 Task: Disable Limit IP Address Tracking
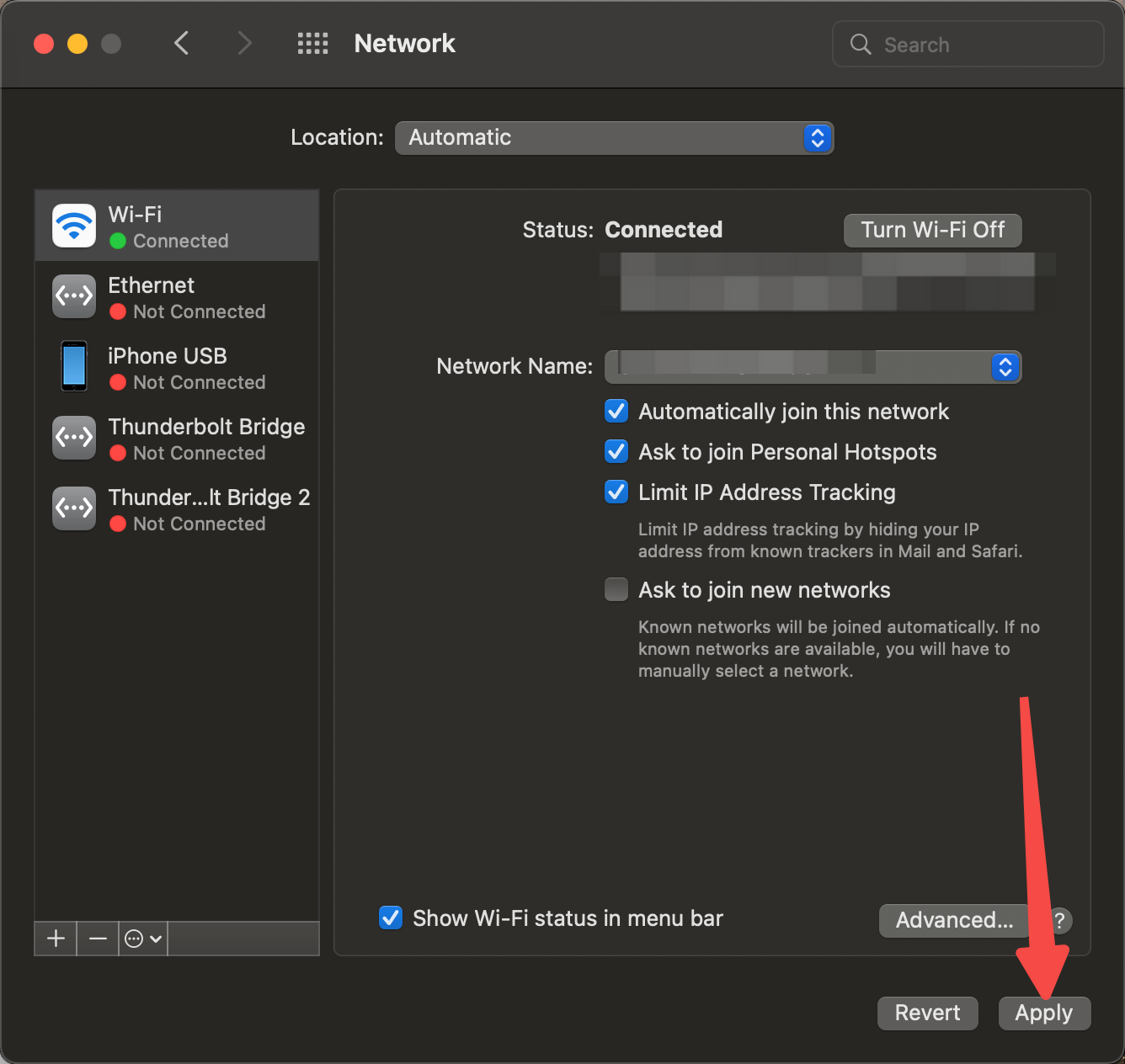pyautogui.click(x=616, y=492)
